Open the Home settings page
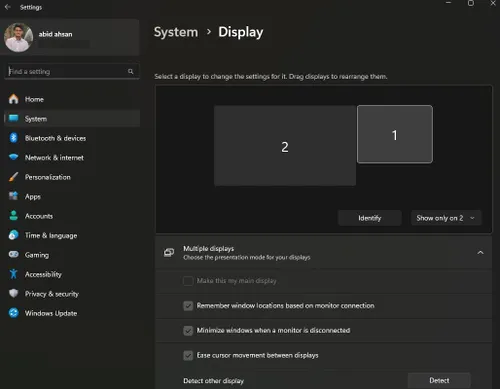This screenshot has width=500, height=389. point(72,99)
